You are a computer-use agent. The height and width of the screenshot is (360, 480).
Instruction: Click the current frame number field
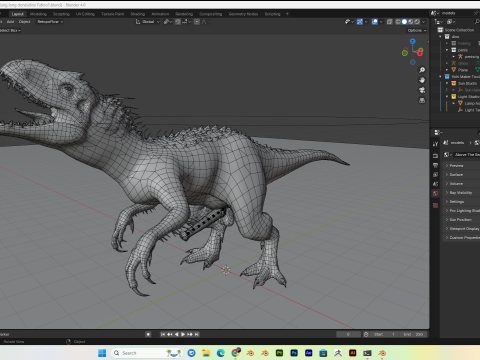point(348,334)
